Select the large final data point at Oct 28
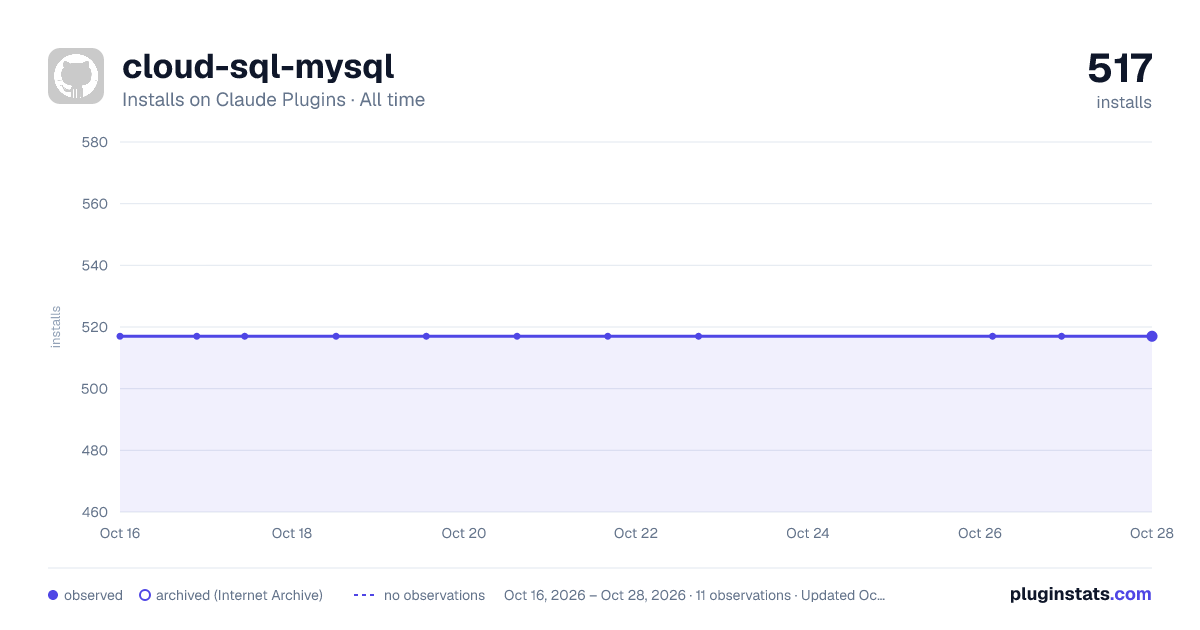 pos(1152,336)
